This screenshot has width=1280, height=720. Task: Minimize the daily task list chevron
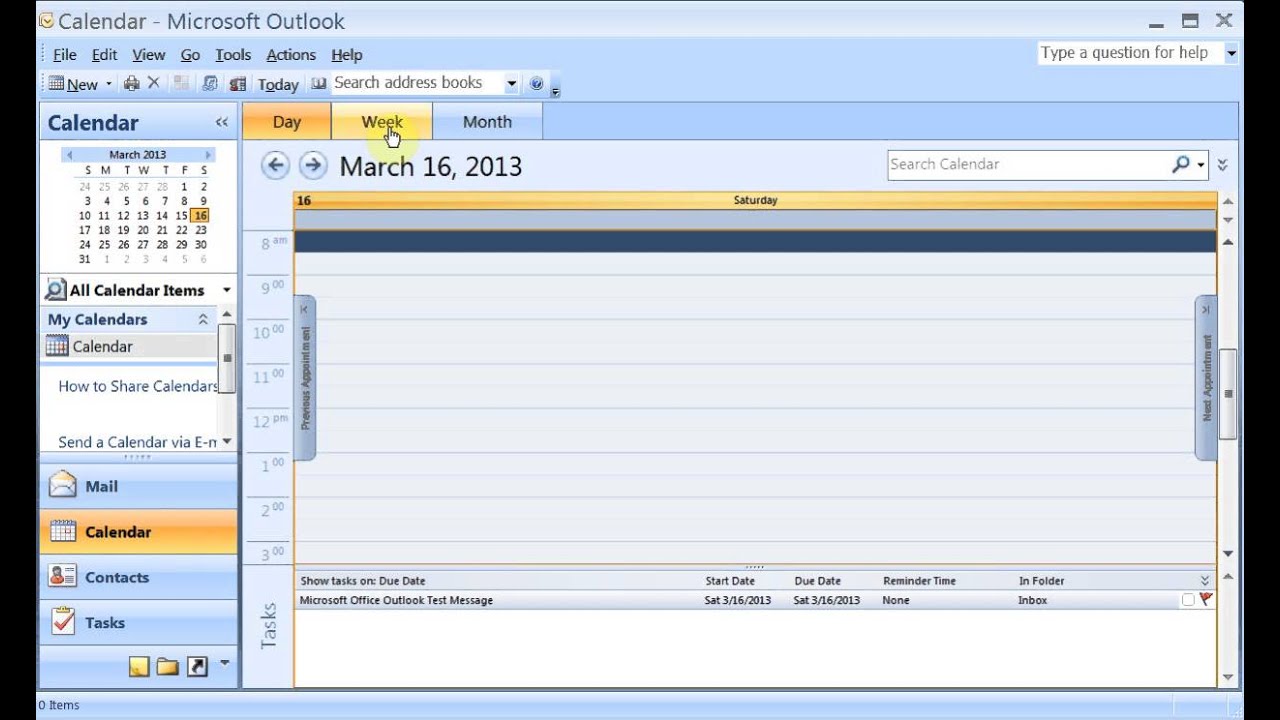(1205, 581)
